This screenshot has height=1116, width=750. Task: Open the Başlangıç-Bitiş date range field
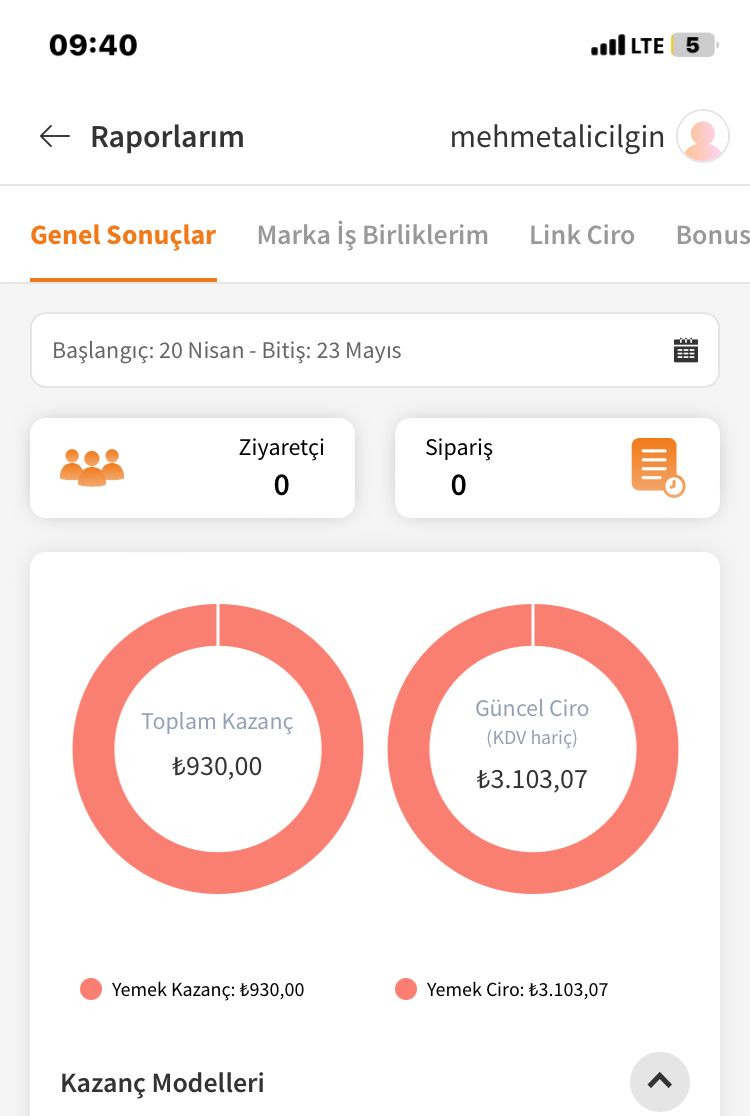pyautogui.click(x=374, y=350)
